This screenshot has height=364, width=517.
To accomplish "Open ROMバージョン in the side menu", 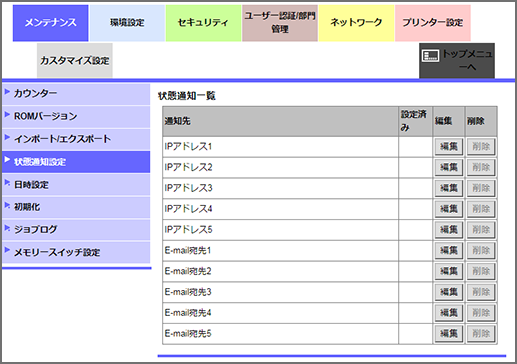I will point(76,117).
